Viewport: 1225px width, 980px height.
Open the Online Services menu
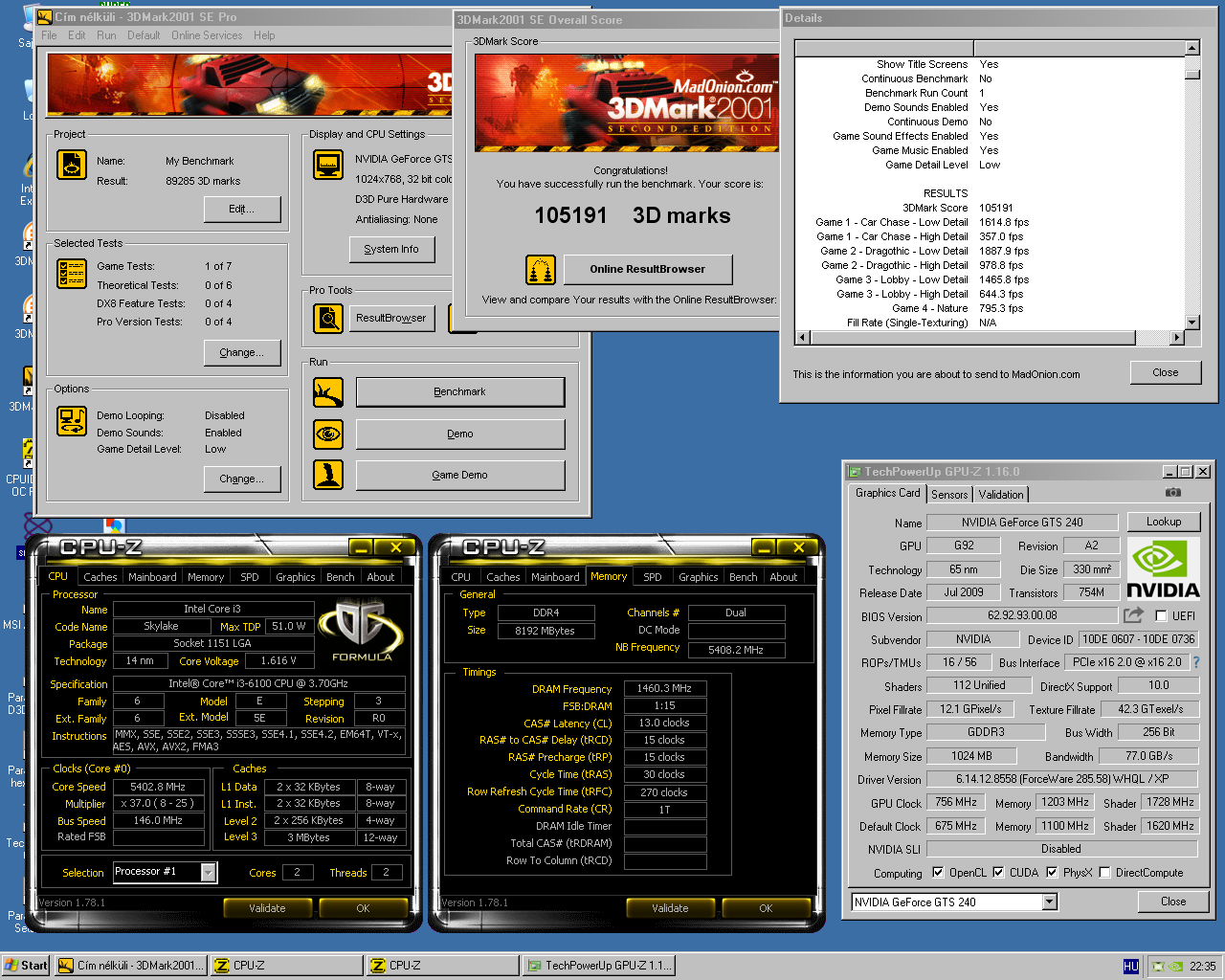207,35
